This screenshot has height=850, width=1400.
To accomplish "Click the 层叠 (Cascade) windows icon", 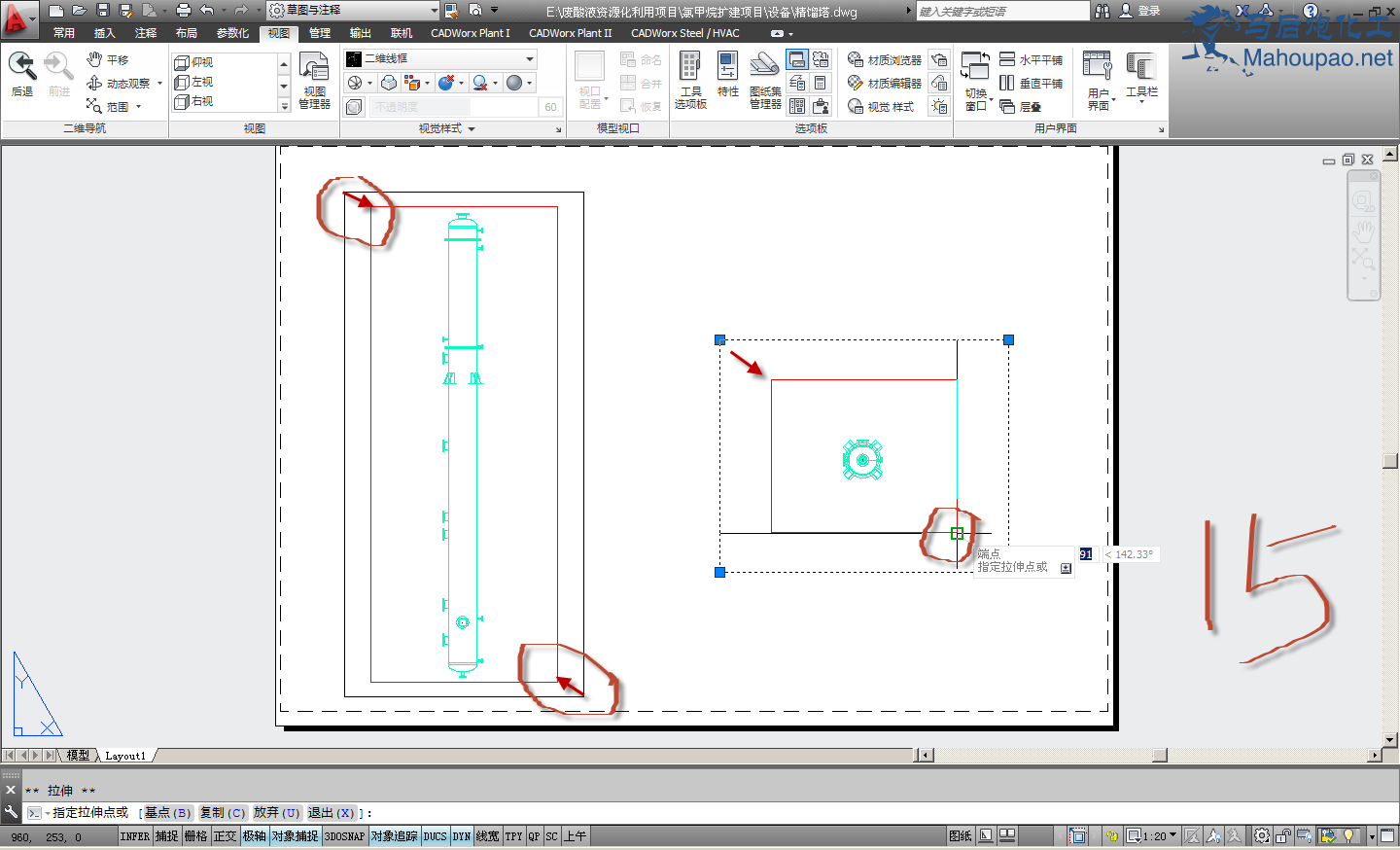I will (x=1020, y=107).
